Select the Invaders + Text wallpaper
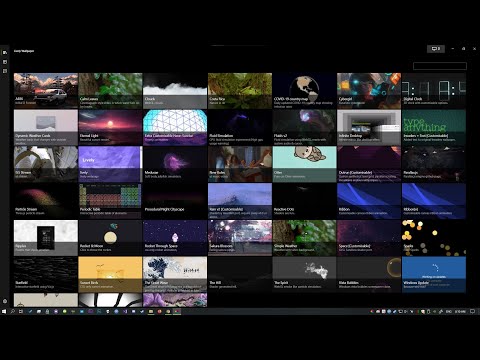 [434, 127]
